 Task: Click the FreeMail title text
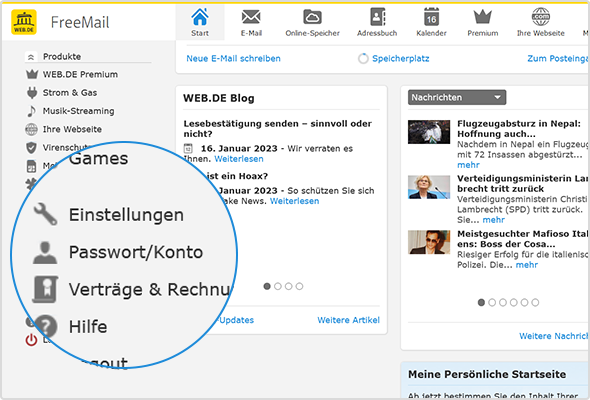(x=80, y=22)
